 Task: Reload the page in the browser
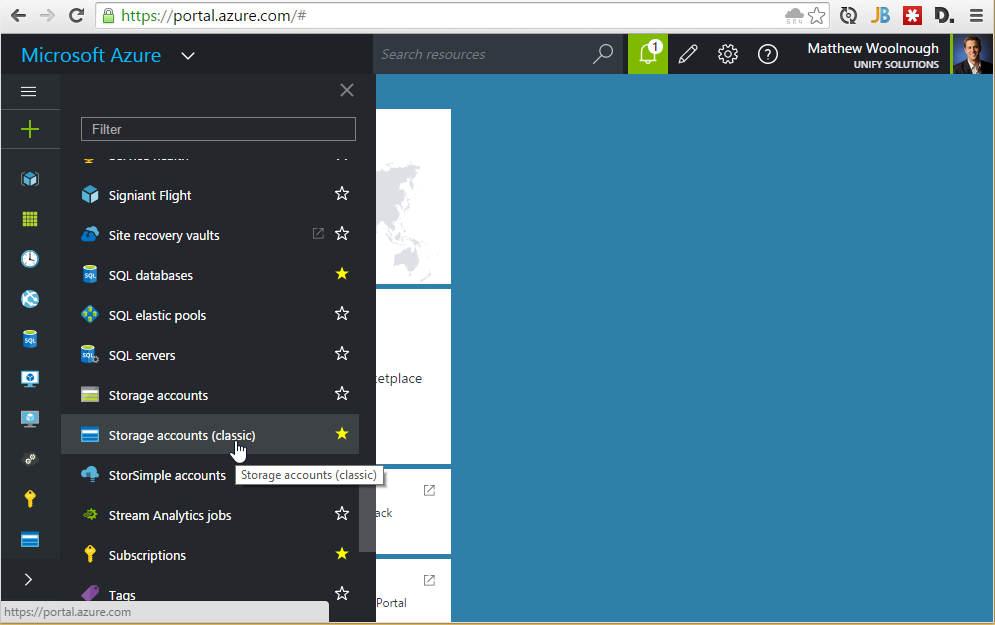pos(77,15)
